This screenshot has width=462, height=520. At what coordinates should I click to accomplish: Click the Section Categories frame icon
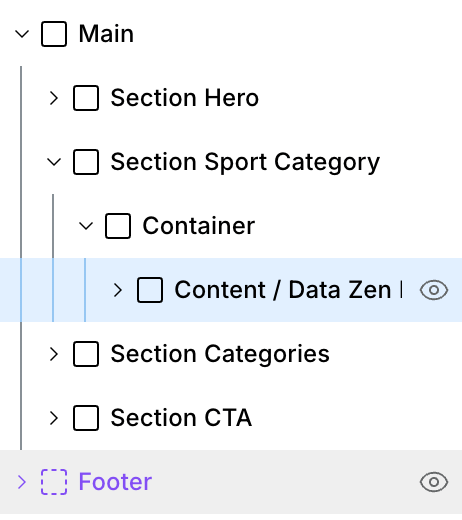click(86, 354)
